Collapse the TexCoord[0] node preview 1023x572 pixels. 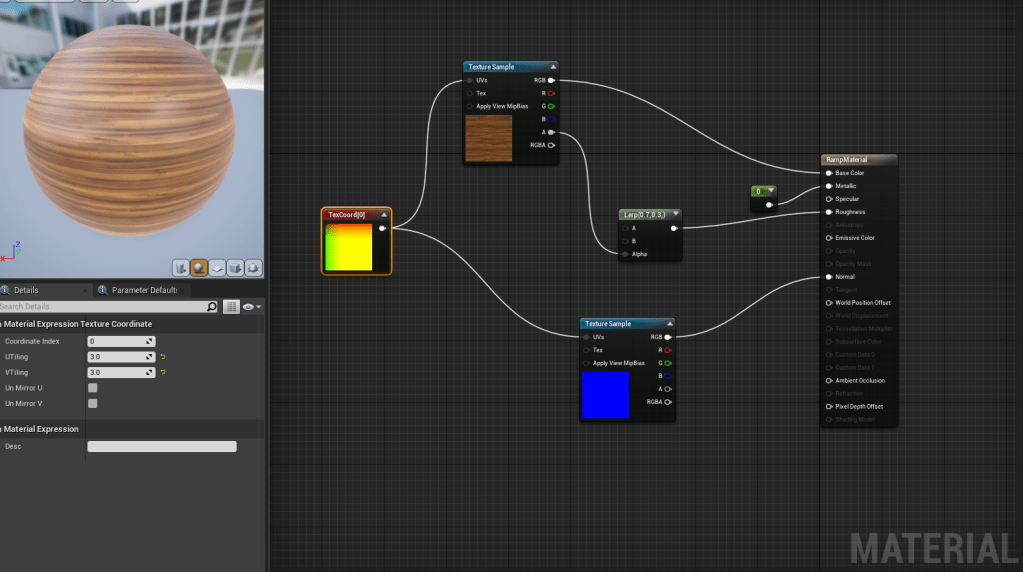point(384,214)
